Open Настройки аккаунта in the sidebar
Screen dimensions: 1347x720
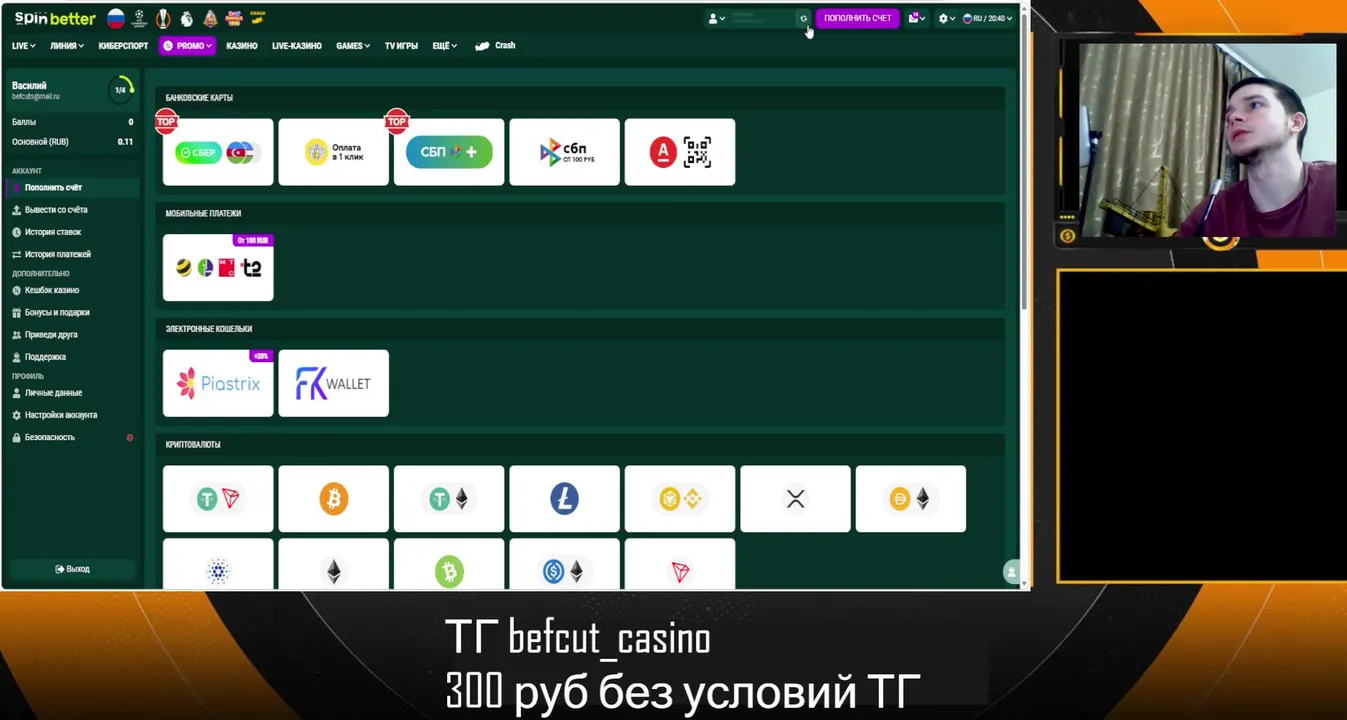click(72, 415)
